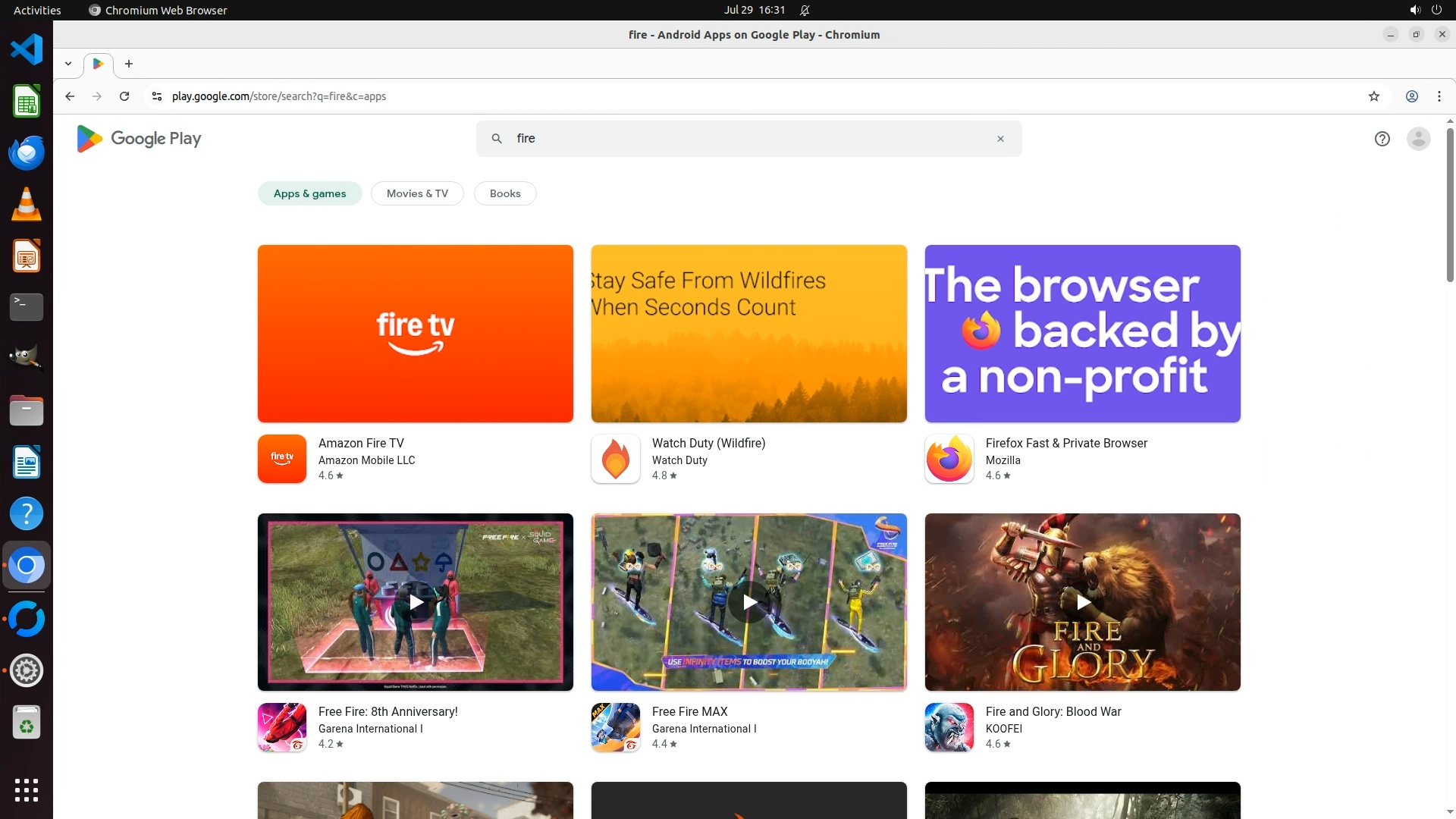
Task: Open Activities overview in top bar
Action: tap(37, 10)
